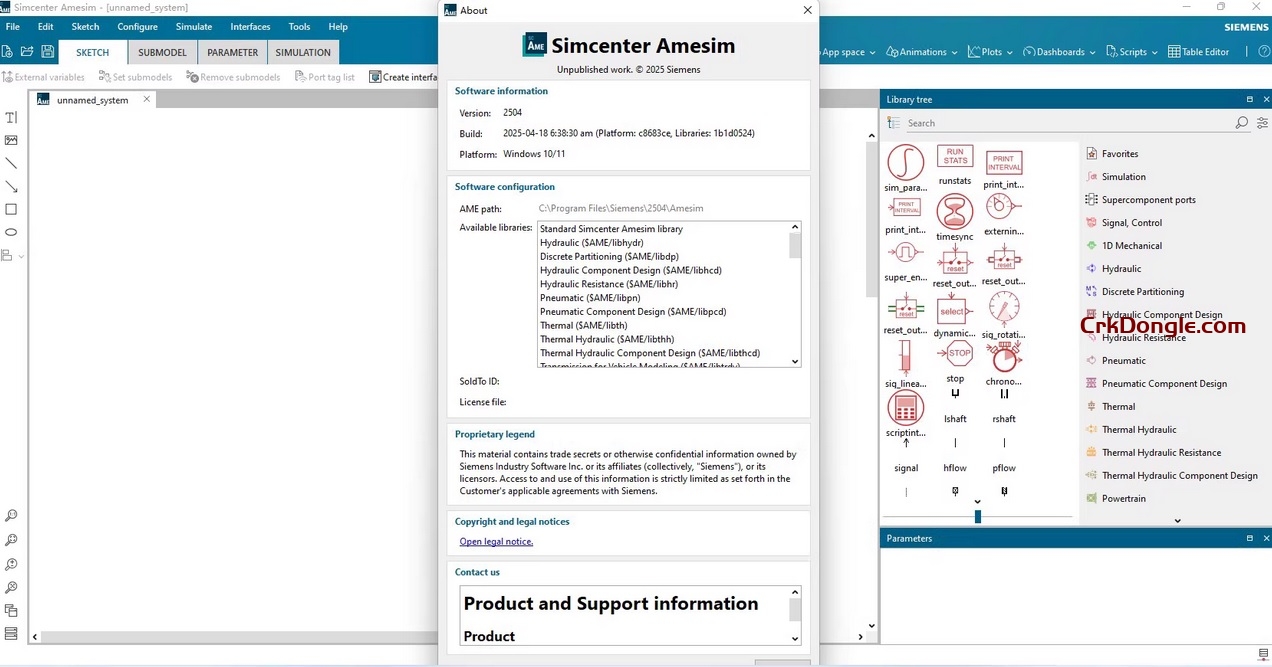Select the timesync component icon
Viewport: 1272px width, 667px height.
[x=954, y=211]
